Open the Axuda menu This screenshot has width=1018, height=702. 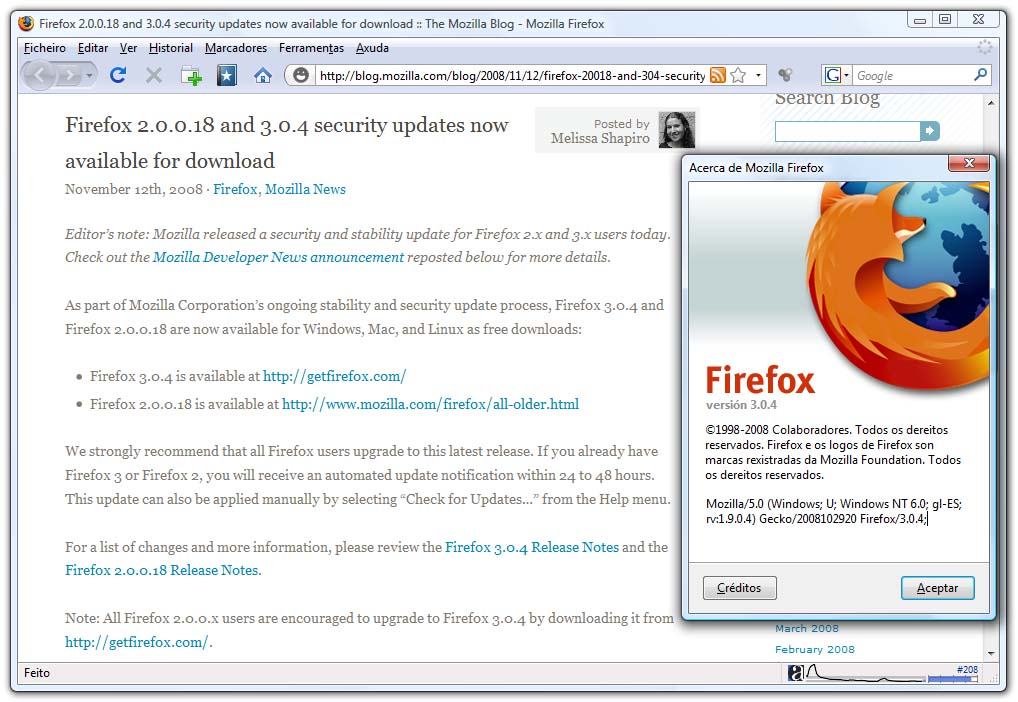coord(372,48)
